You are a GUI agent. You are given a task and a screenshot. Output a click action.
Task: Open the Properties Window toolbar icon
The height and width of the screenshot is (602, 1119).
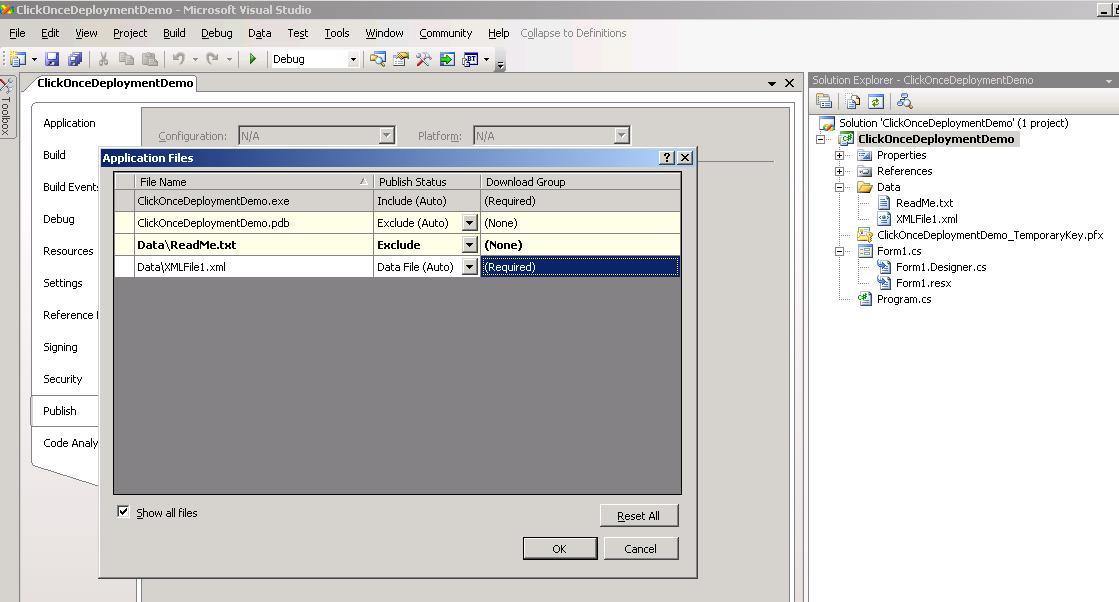[400, 59]
